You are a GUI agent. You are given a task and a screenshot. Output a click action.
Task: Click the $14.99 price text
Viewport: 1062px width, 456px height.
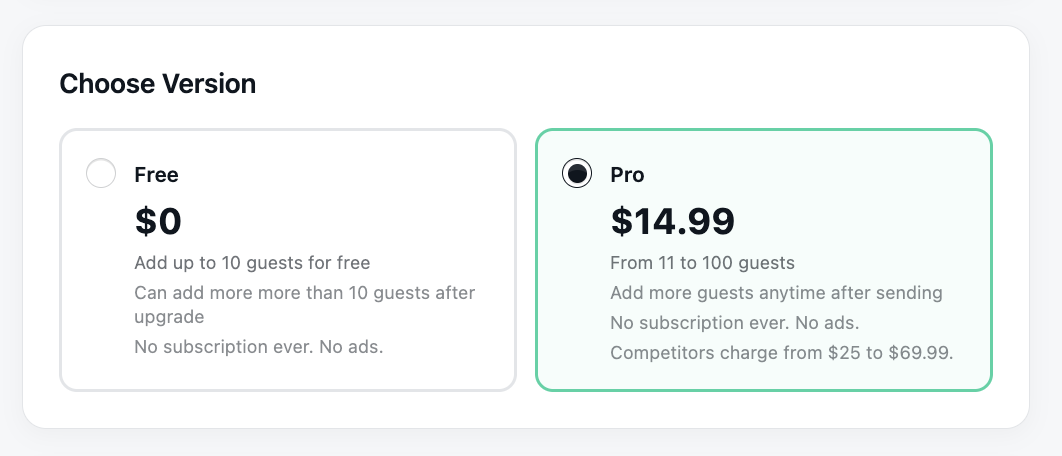[672, 221]
